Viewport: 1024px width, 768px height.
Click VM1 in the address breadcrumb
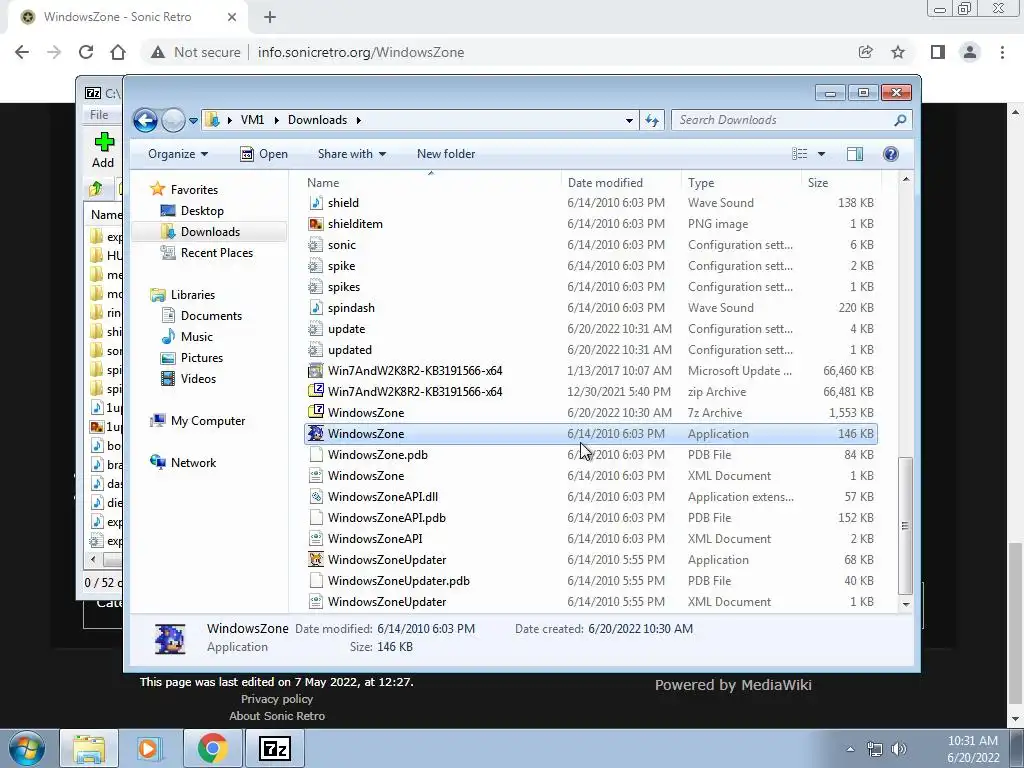click(252, 120)
